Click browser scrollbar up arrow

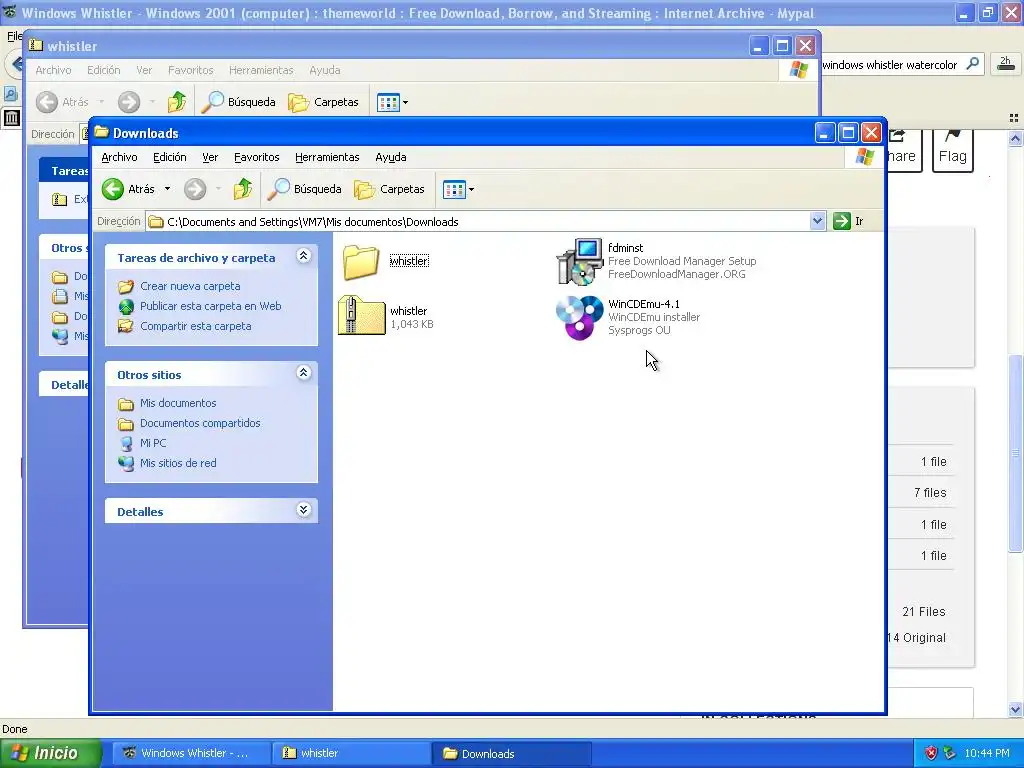pos(1015,138)
